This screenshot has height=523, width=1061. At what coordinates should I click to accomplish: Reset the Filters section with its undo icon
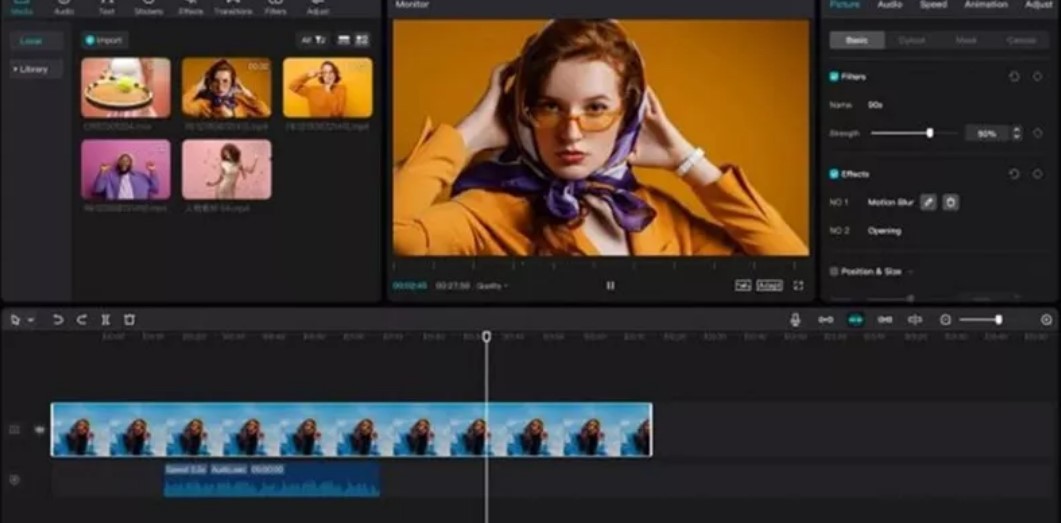1014,77
